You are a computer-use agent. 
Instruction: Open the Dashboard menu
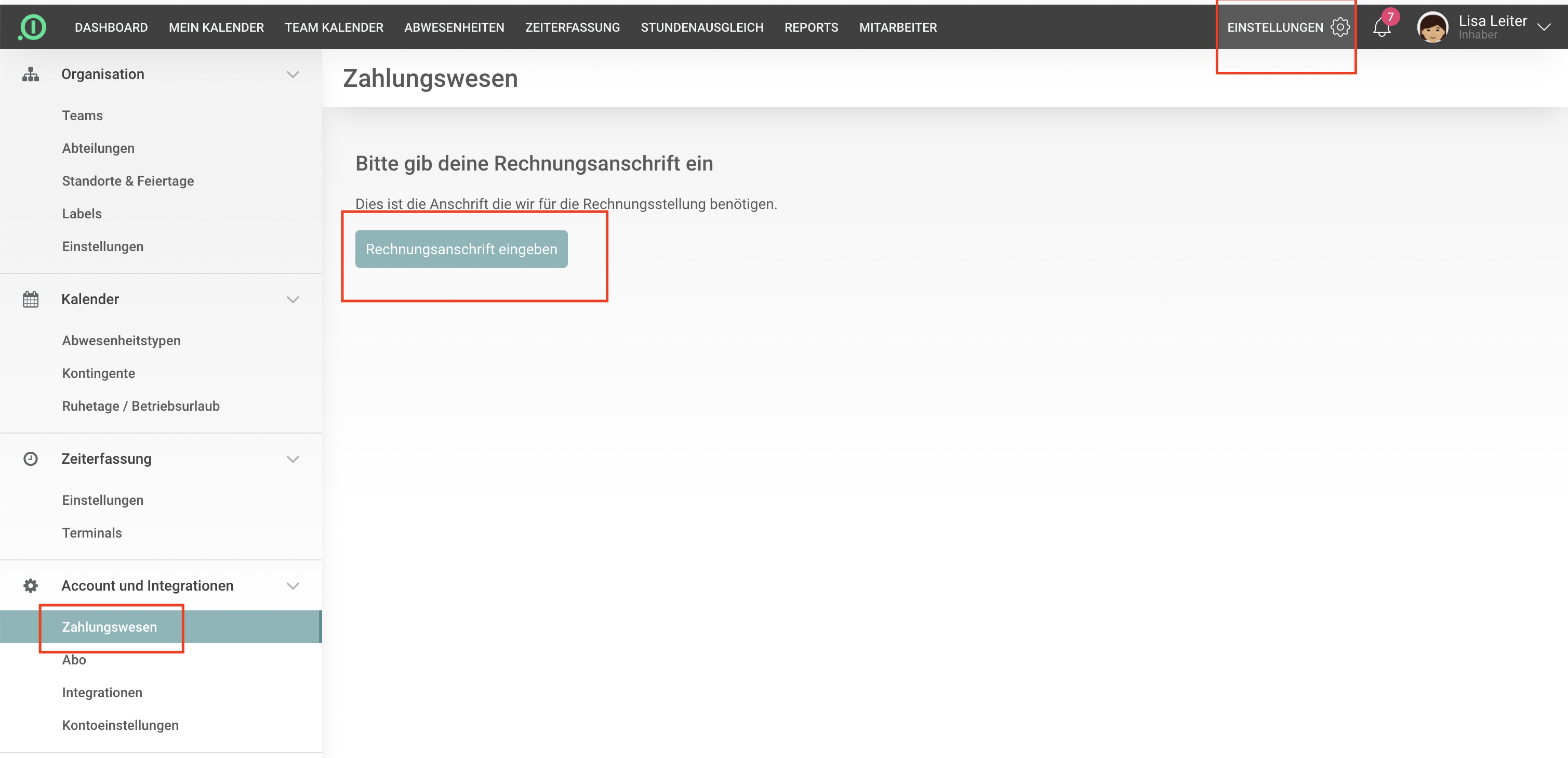pos(111,28)
